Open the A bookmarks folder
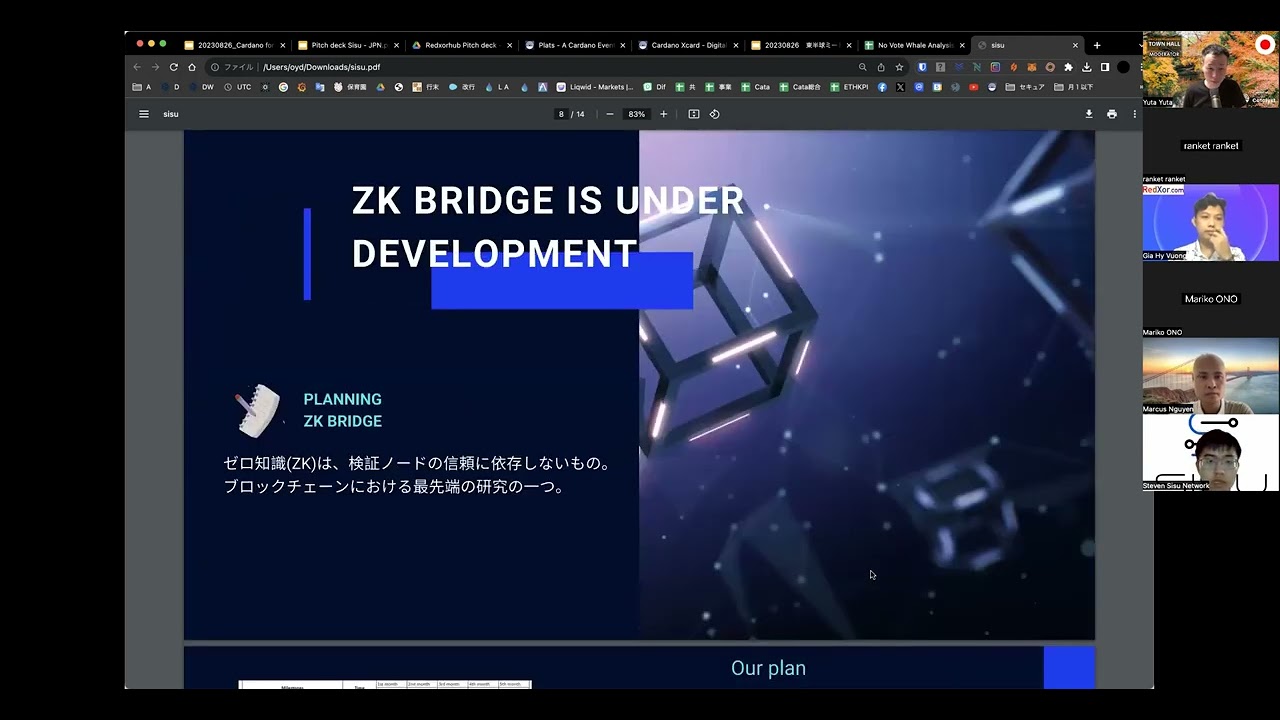This screenshot has width=1280, height=720. [x=142, y=87]
